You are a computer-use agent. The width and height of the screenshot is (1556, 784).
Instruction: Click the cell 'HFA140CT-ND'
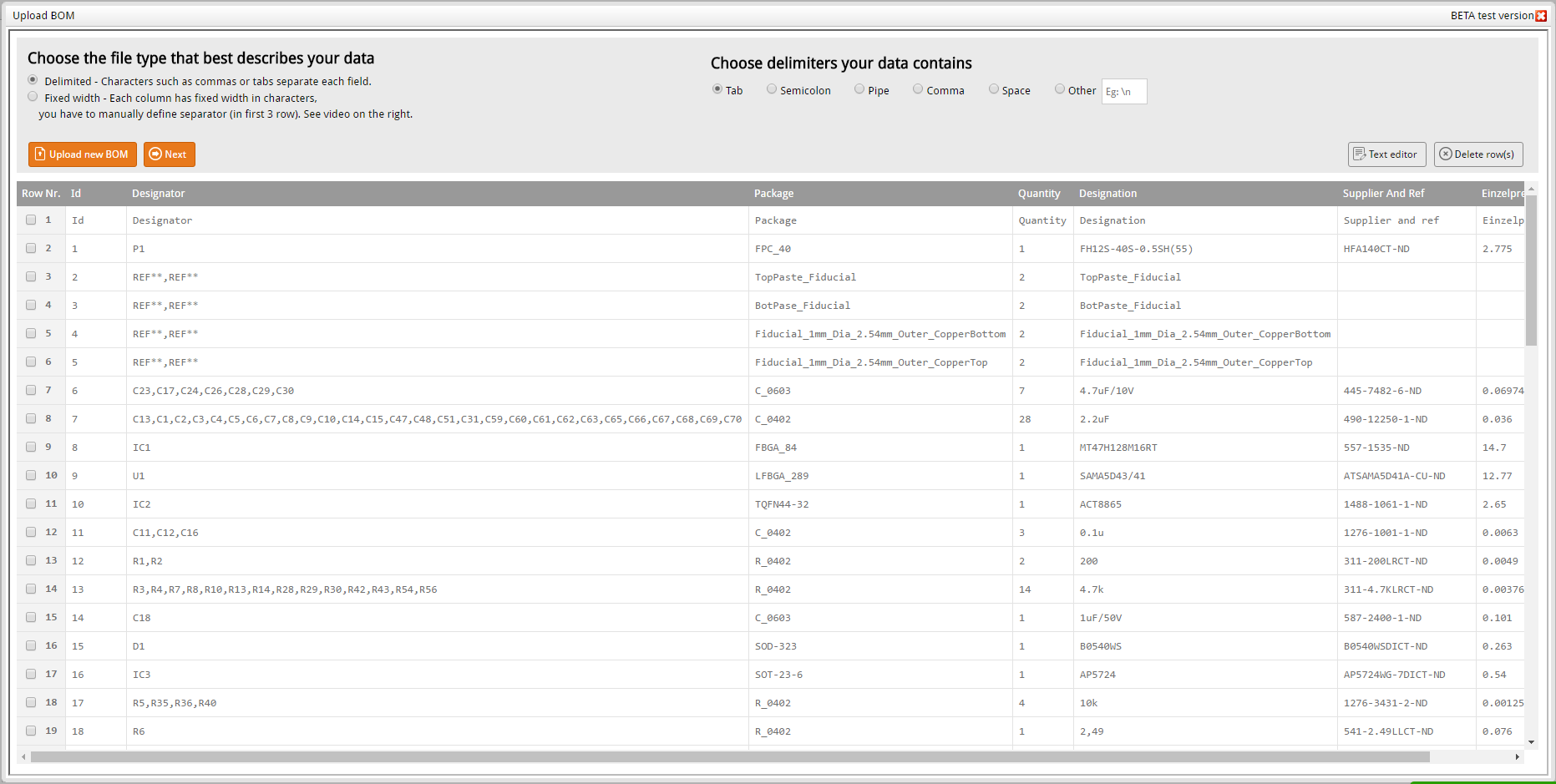1406,249
